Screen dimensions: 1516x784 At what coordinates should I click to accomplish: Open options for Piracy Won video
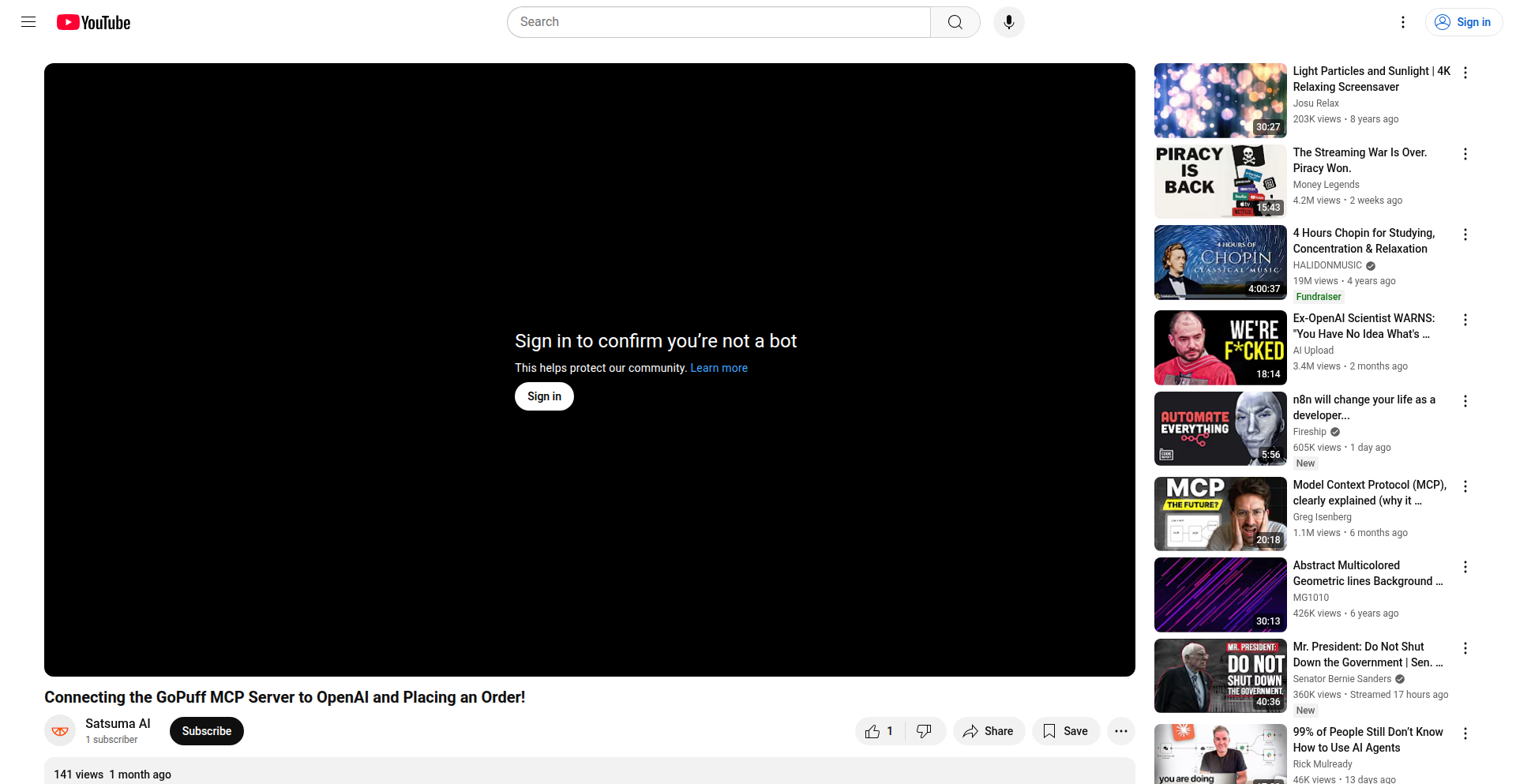[1465, 154]
